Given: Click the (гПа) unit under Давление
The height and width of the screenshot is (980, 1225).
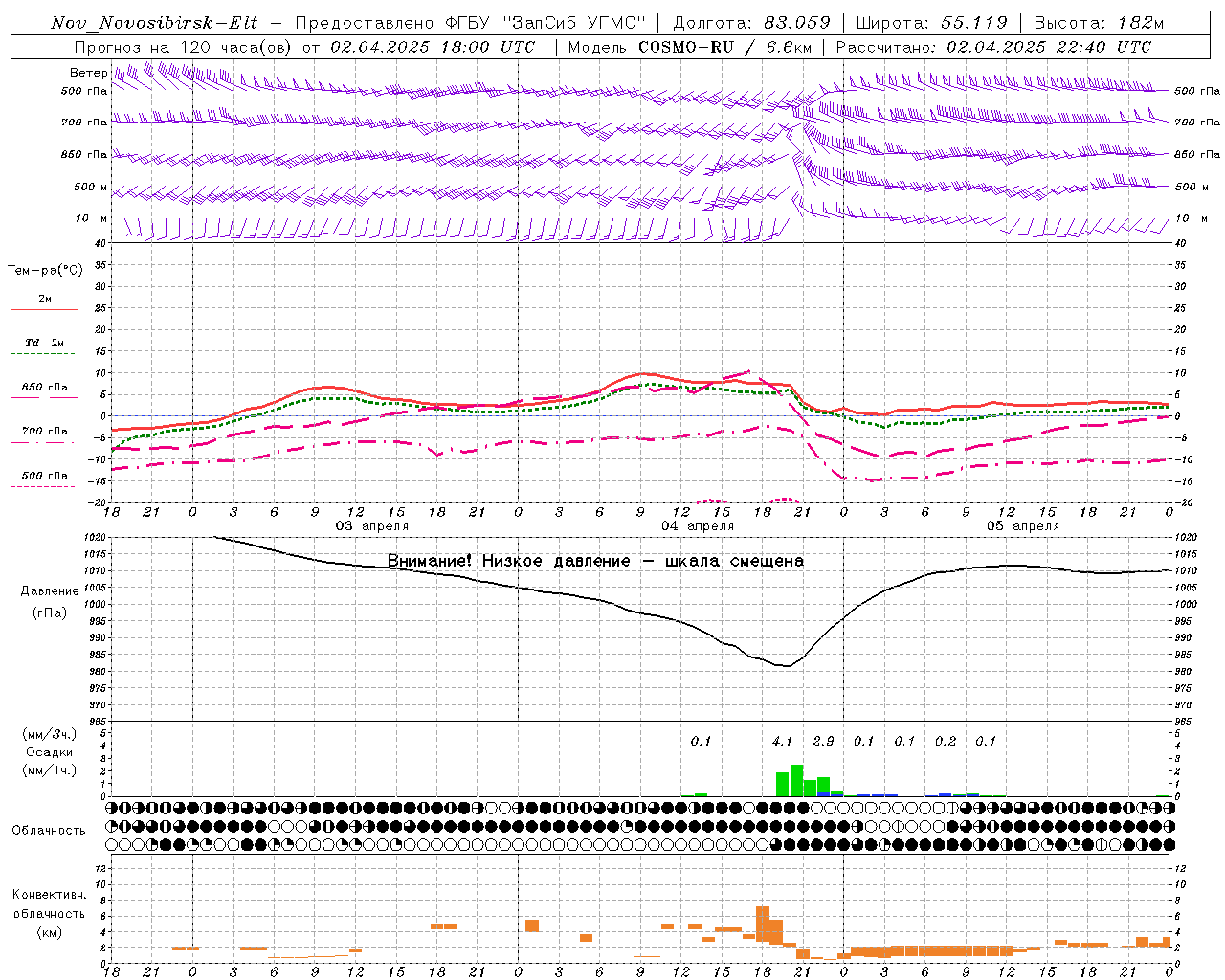Looking at the screenshot, I should [48, 613].
